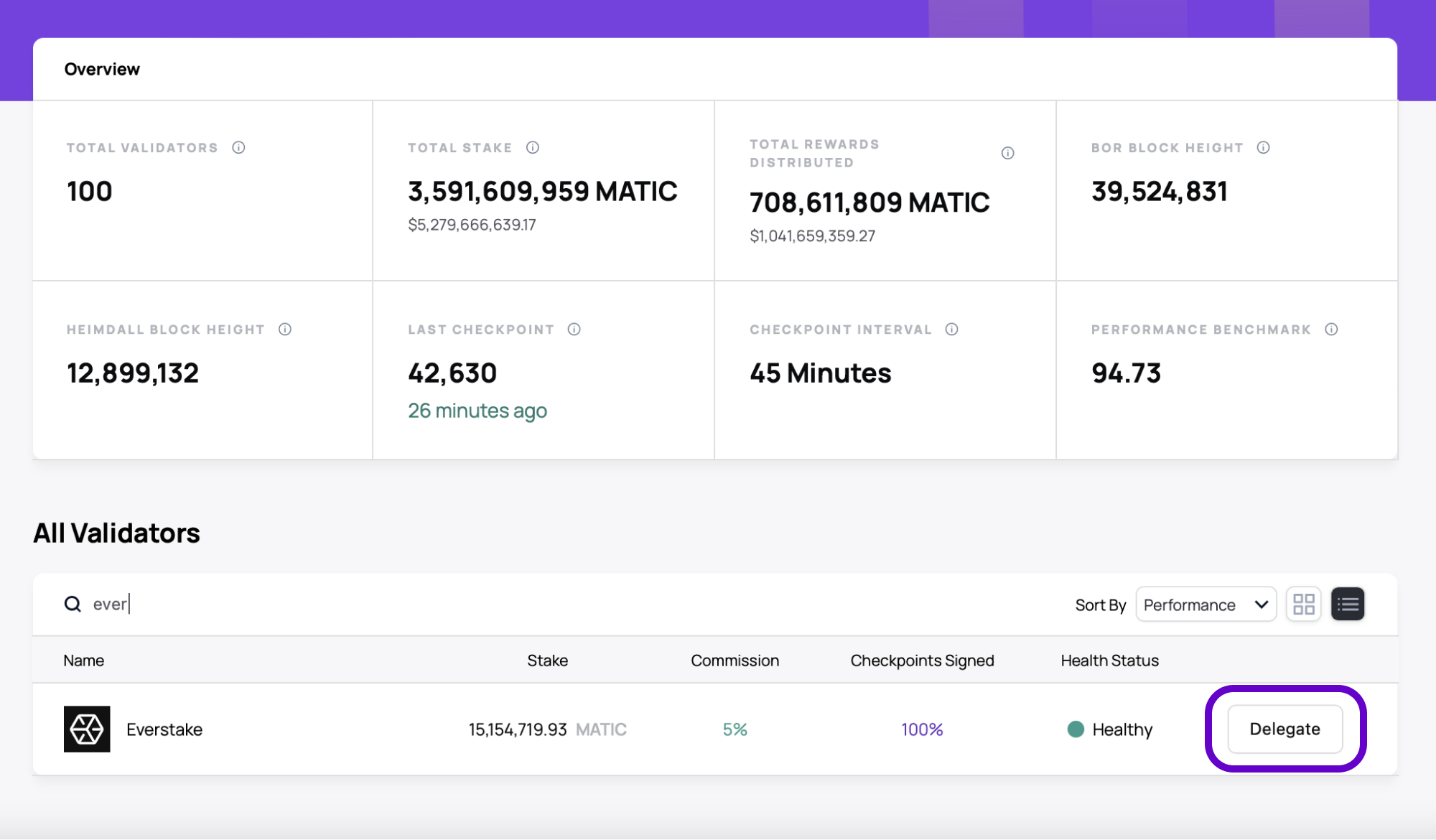Click the 15,154,719.93 MATIC stake value
The height and width of the screenshot is (840, 1436).
click(x=548, y=729)
